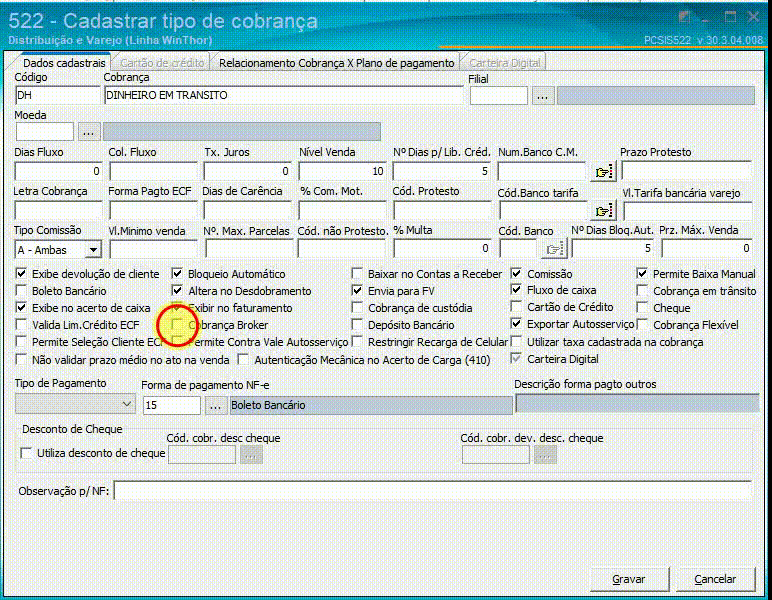Toggle Exibe no acerto de caixa
Image resolution: width=772 pixels, height=600 pixels.
pyautogui.click(x=21, y=308)
